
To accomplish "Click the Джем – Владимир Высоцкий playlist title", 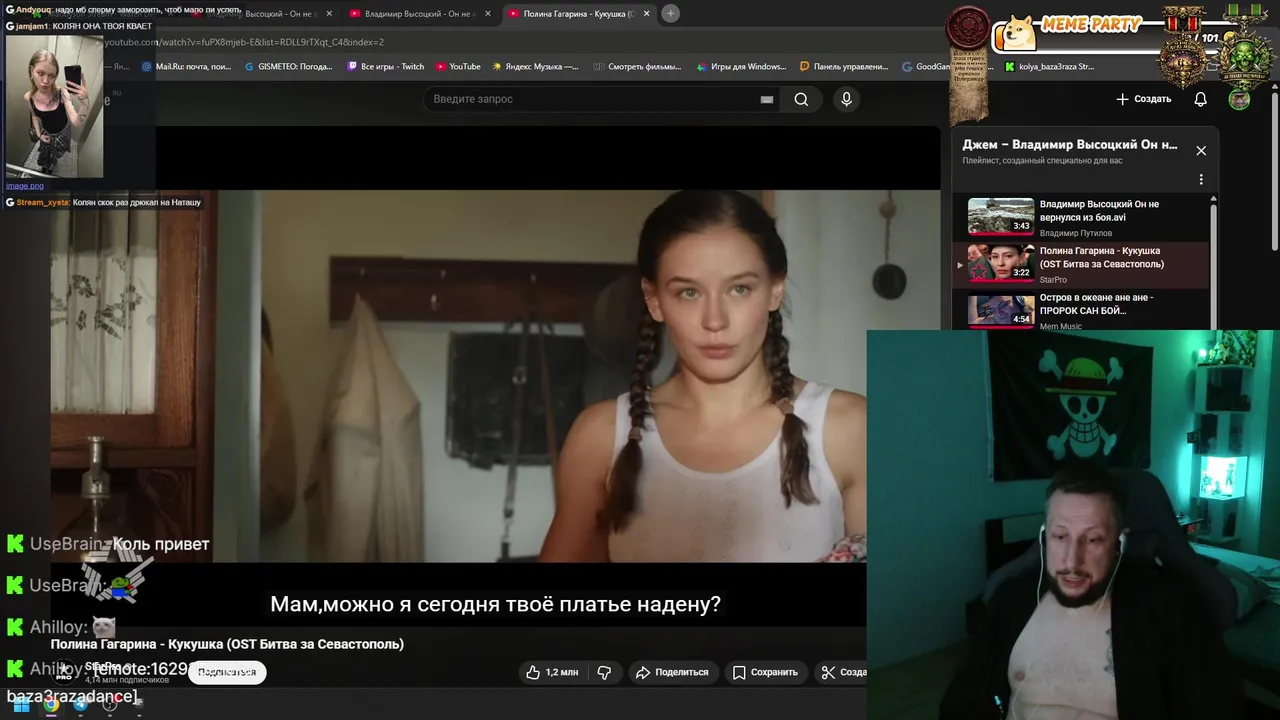I will point(1070,144).
